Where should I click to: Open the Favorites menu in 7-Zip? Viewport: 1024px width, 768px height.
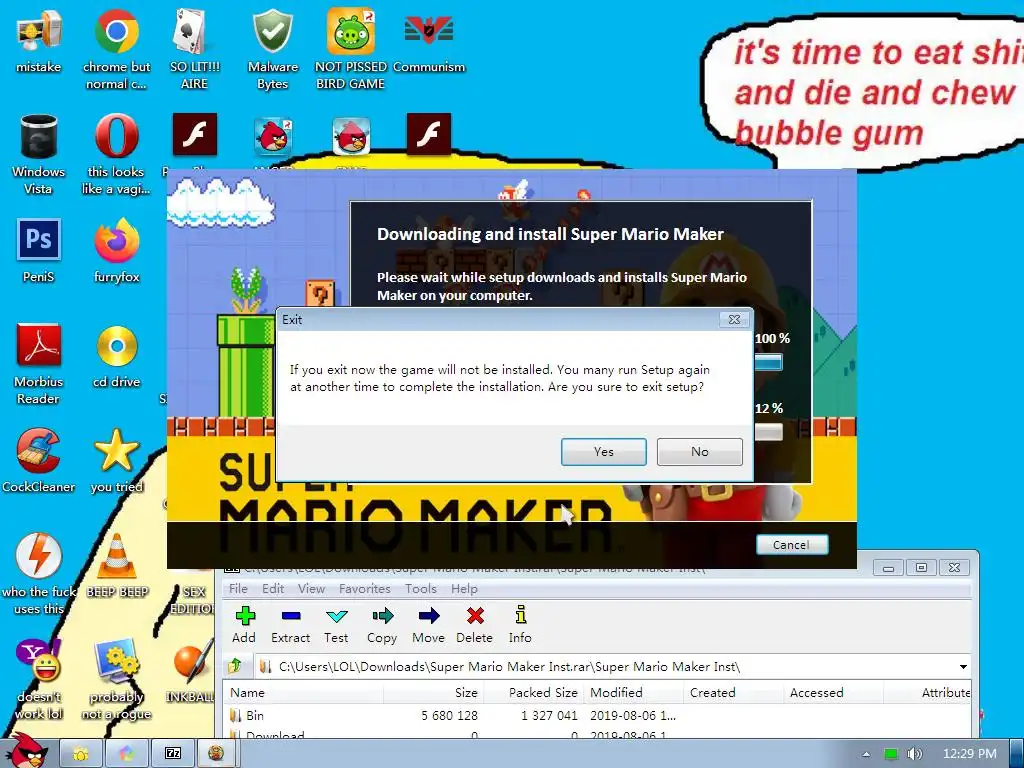click(364, 588)
